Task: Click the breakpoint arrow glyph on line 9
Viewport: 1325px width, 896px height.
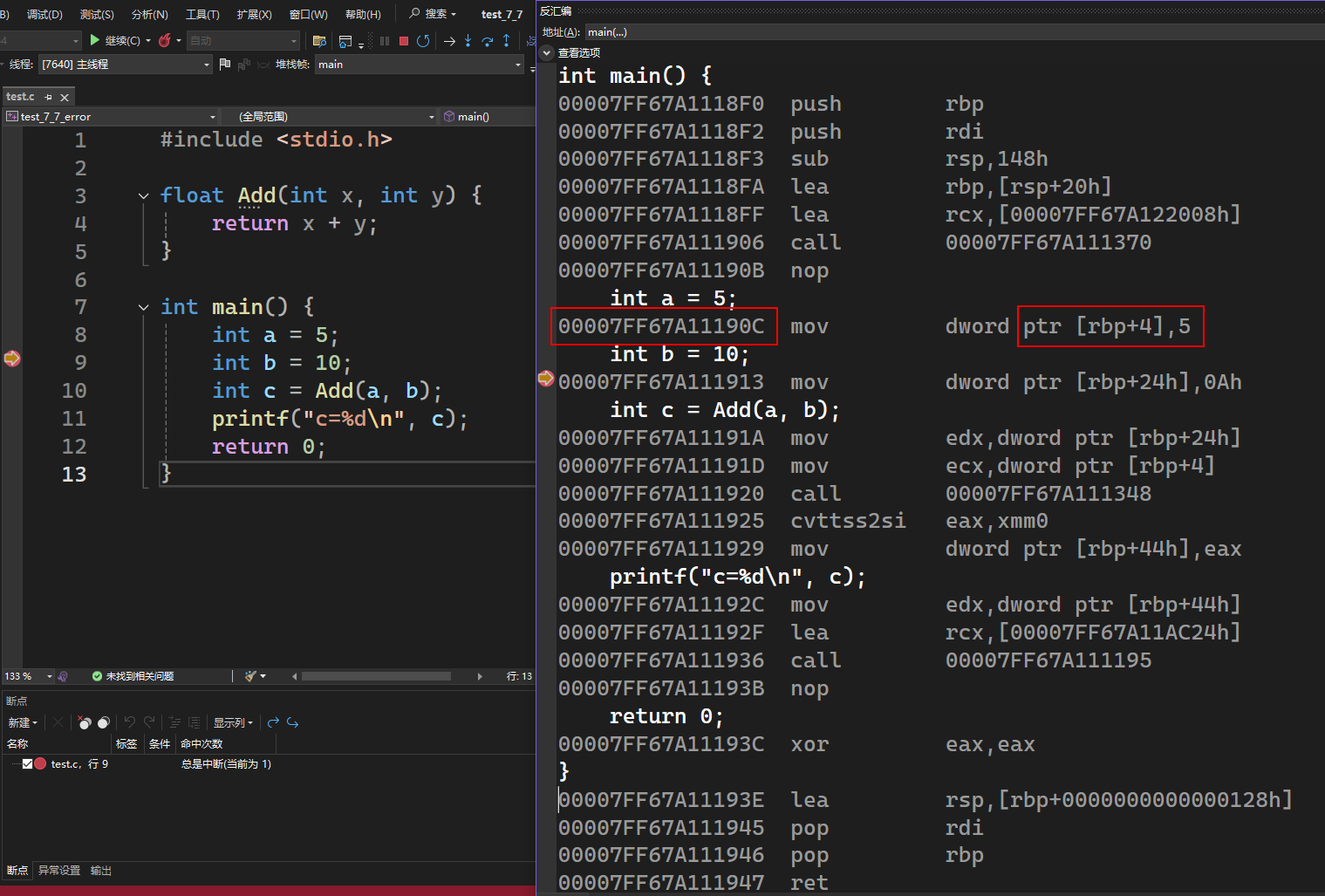Action: [12, 359]
